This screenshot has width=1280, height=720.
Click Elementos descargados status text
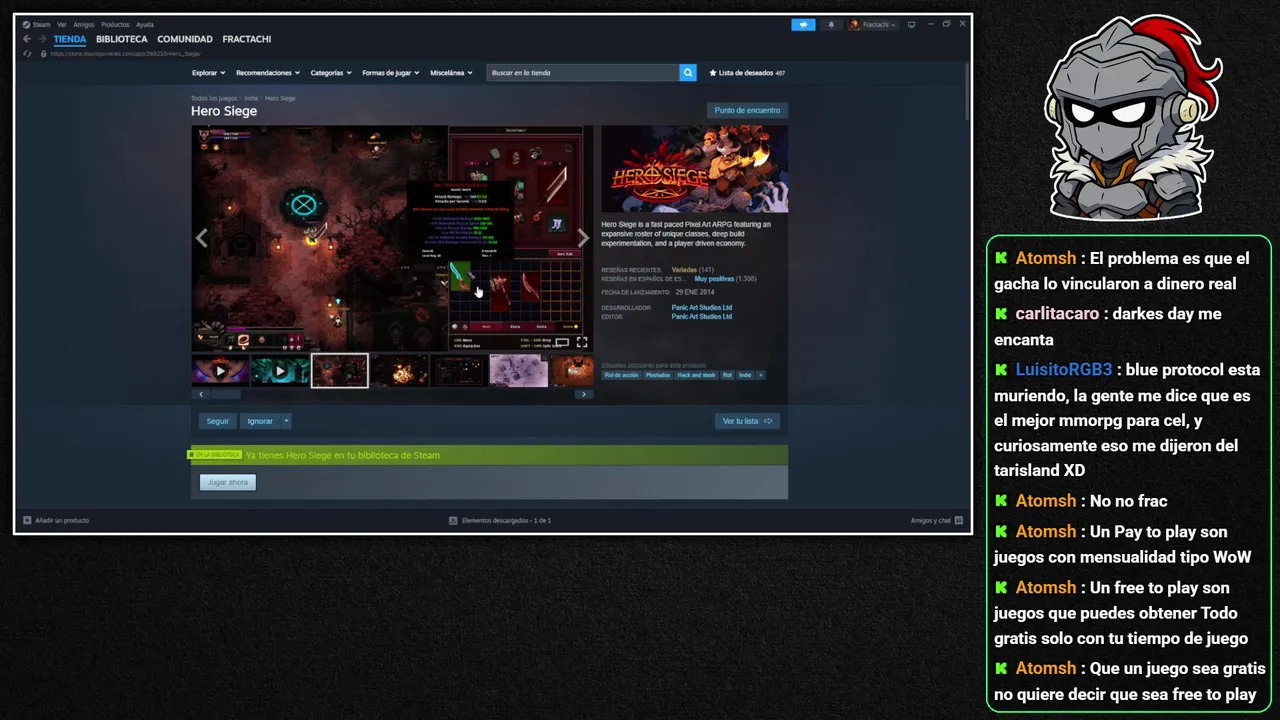click(506, 520)
